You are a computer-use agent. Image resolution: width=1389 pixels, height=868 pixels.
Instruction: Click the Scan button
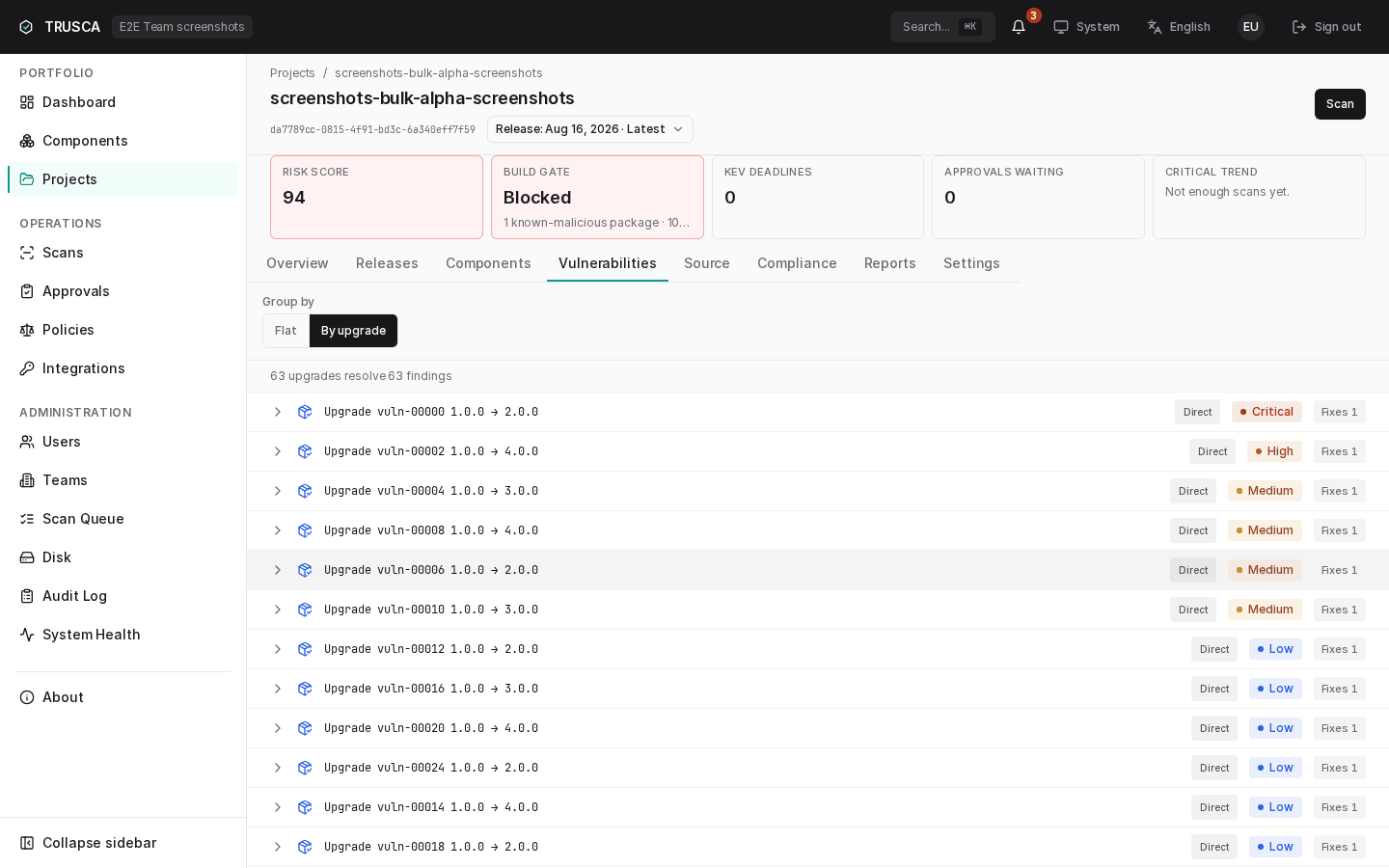[1340, 104]
